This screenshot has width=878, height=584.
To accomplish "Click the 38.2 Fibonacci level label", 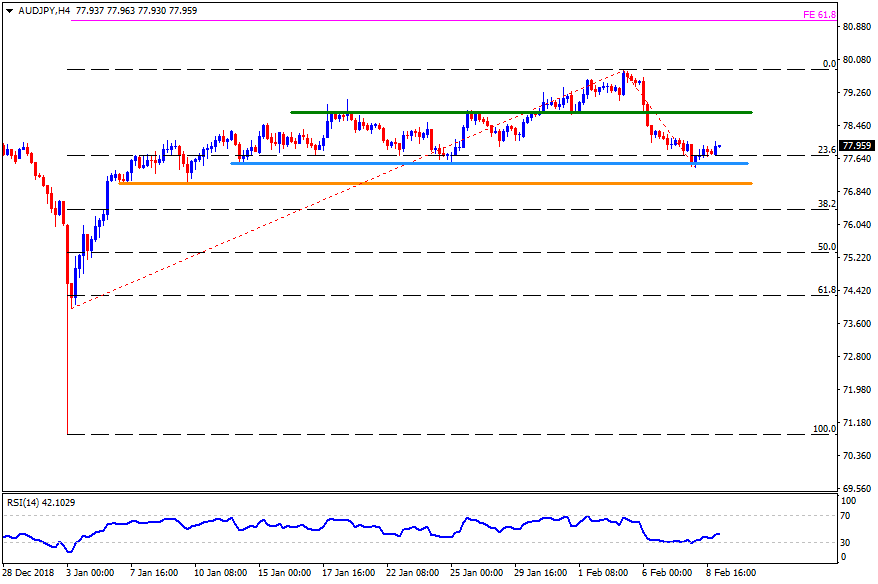I will pyautogui.click(x=826, y=204).
